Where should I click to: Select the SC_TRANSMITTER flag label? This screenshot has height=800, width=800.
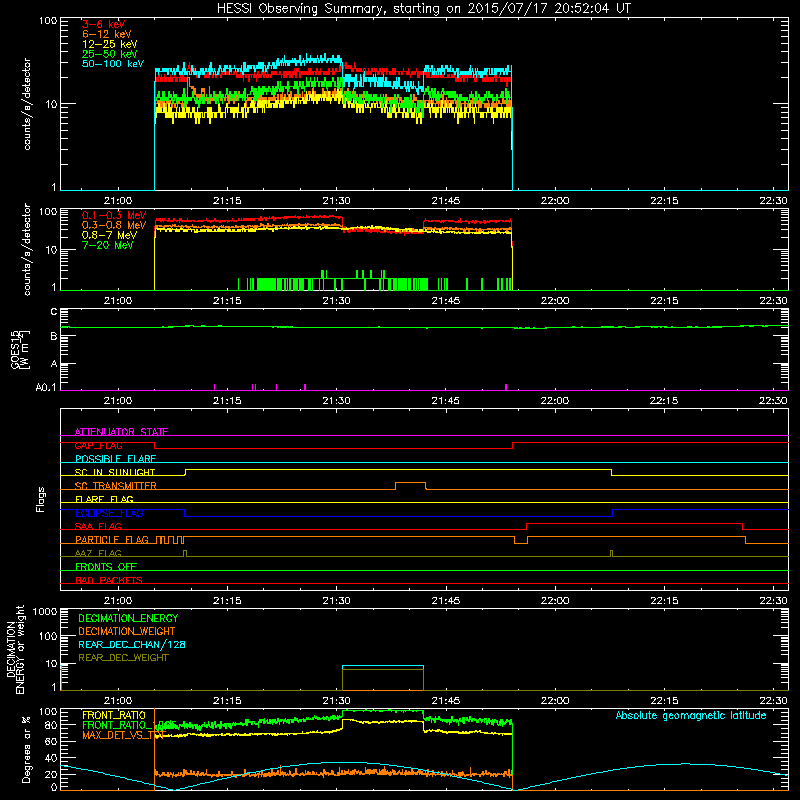tap(116, 486)
